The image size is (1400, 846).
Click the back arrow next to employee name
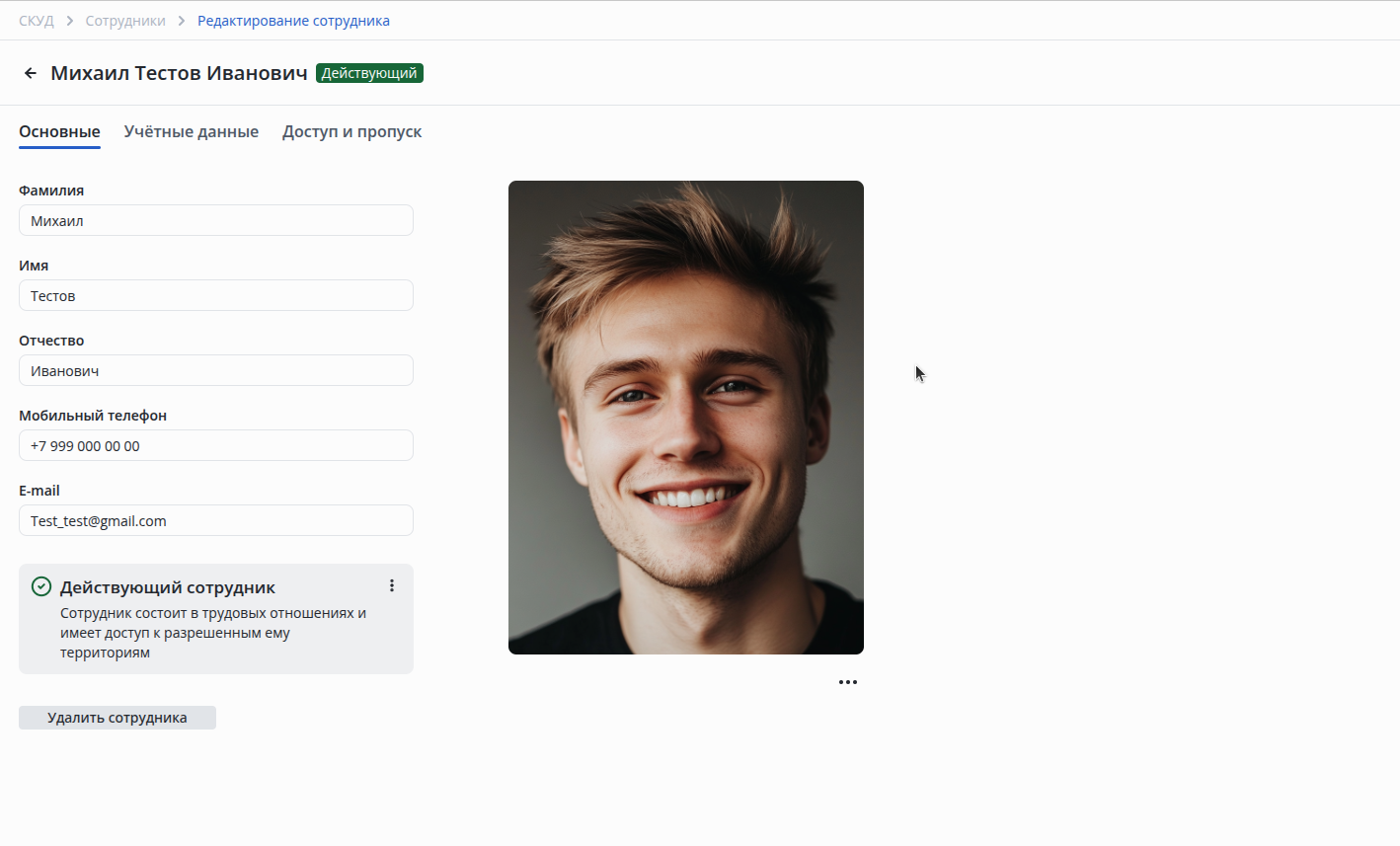pos(31,73)
